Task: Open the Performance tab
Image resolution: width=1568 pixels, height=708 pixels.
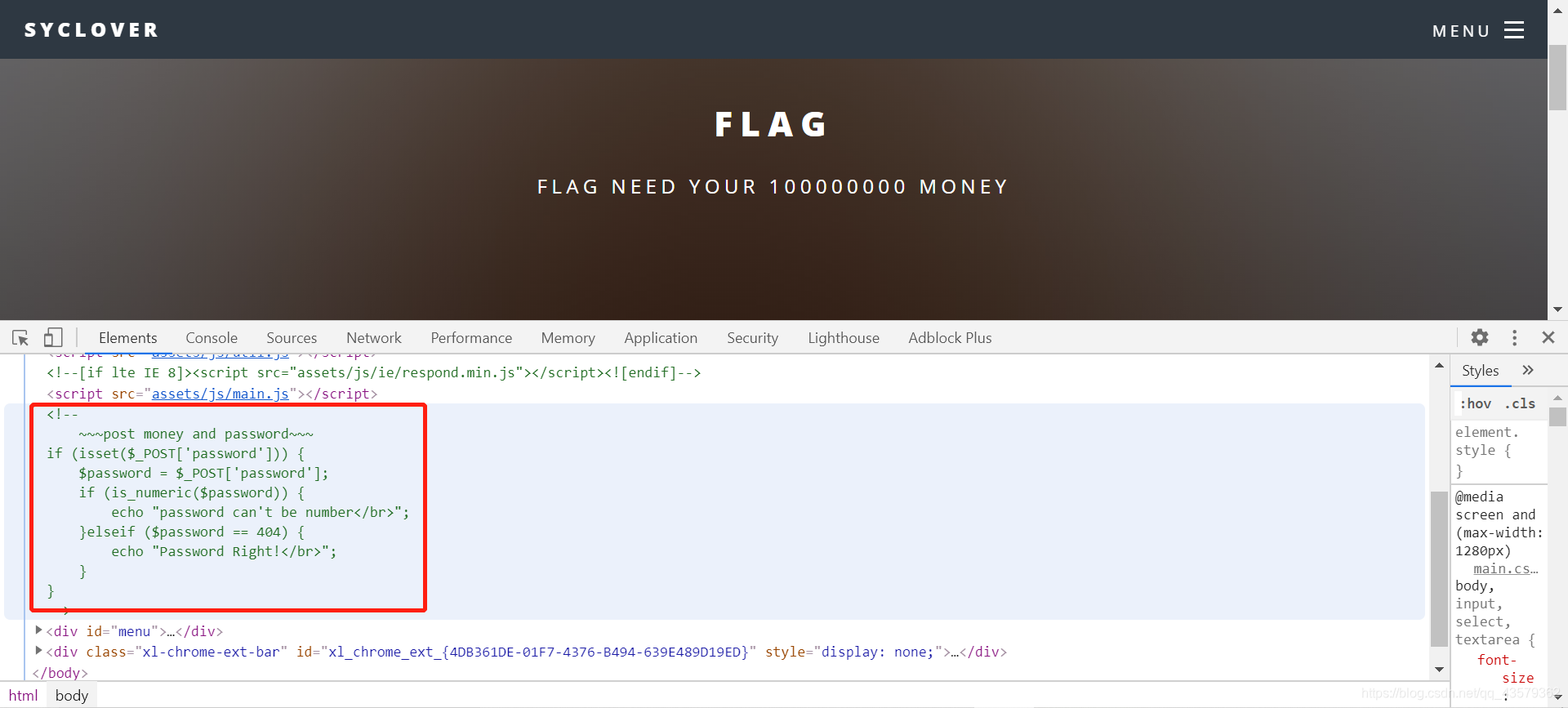Action: pyautogui.click(x=471, y=337)
